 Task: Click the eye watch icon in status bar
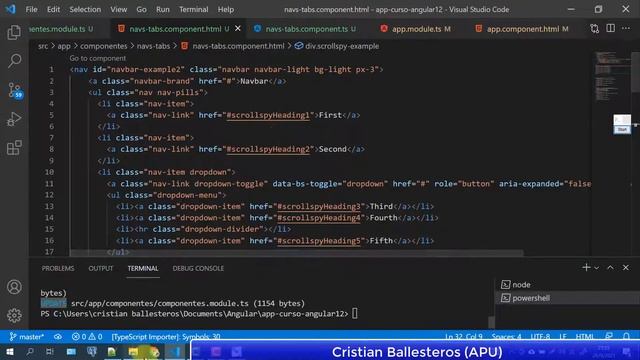pos(58,337)
